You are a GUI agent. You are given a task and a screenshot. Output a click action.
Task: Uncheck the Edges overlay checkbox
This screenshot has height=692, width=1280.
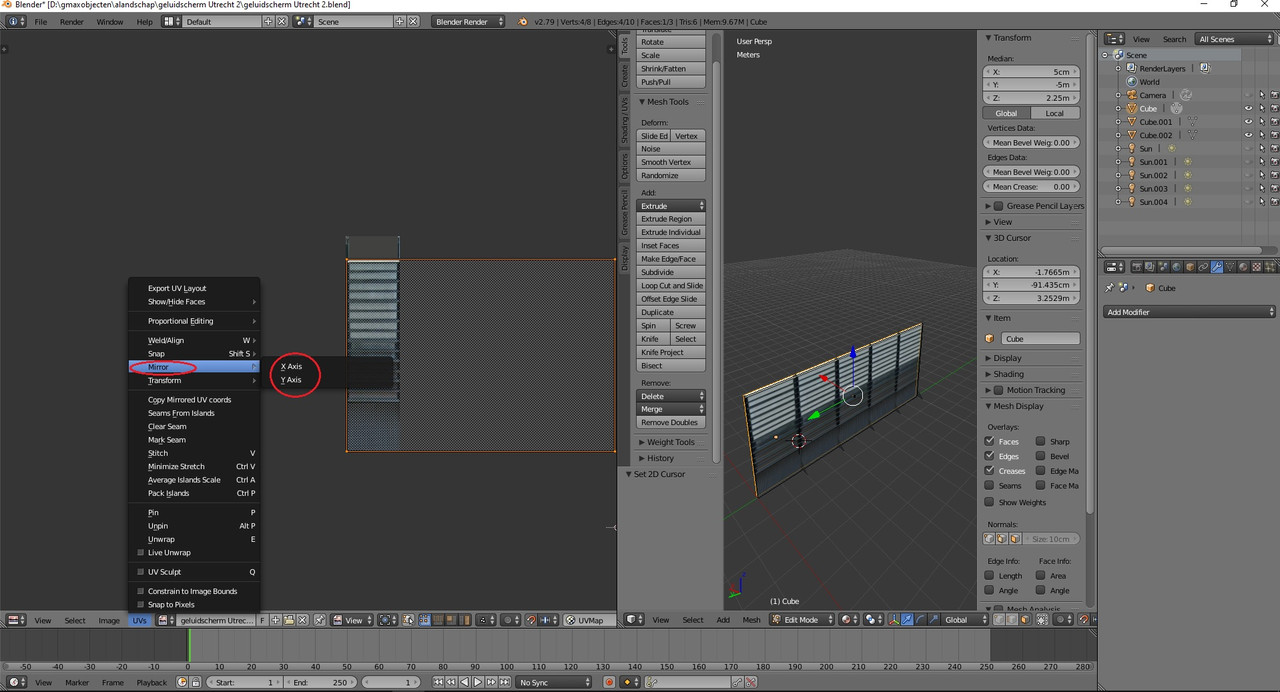pos(990,456)
